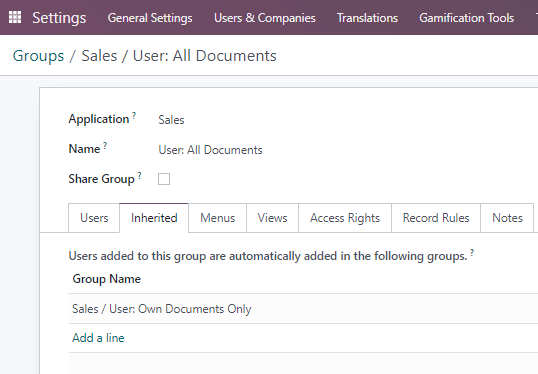Open the Translations menu
This screenshot has height=374, width=538.
(x=367, y=18)
